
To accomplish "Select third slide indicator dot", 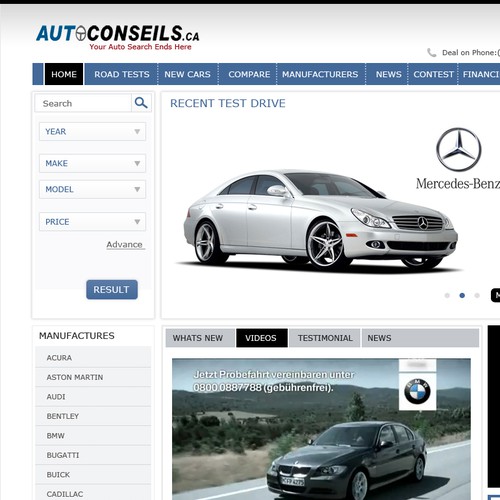I will (477, 295).
